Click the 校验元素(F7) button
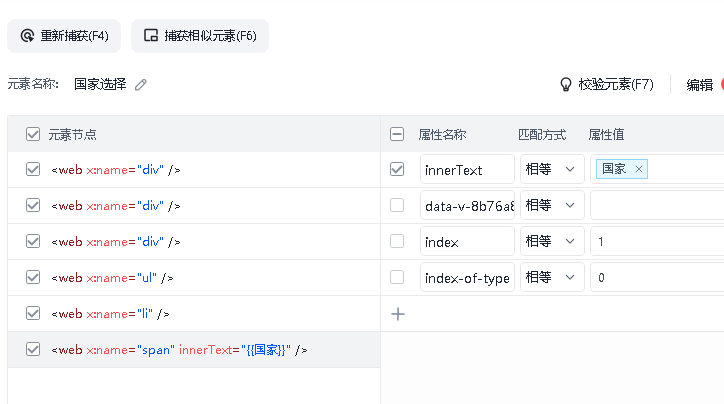Viewport: 724px width, 404px height. tap(607, 84)
